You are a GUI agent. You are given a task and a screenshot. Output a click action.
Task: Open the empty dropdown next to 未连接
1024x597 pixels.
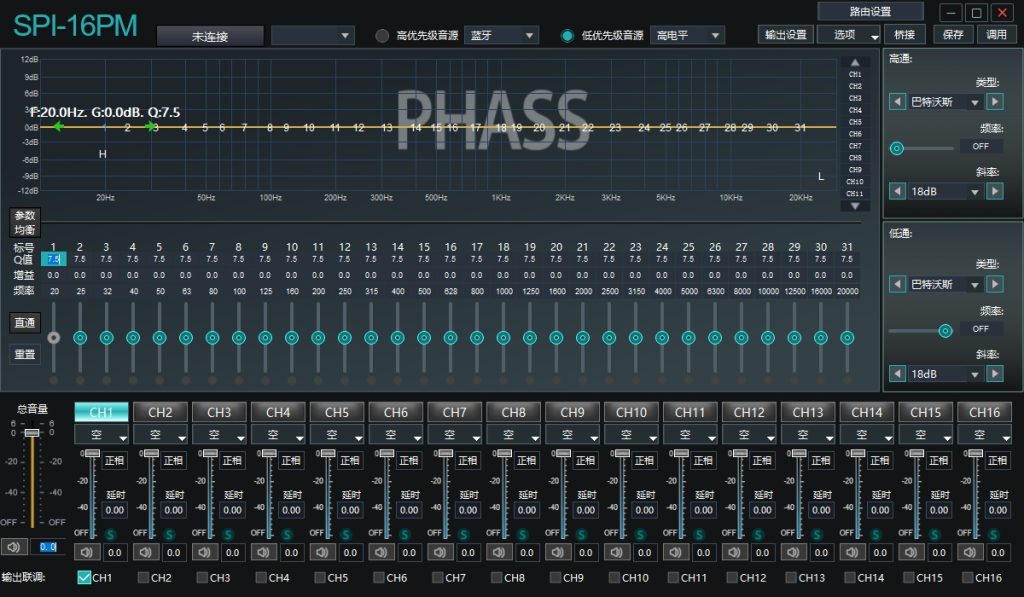[313, 35]
